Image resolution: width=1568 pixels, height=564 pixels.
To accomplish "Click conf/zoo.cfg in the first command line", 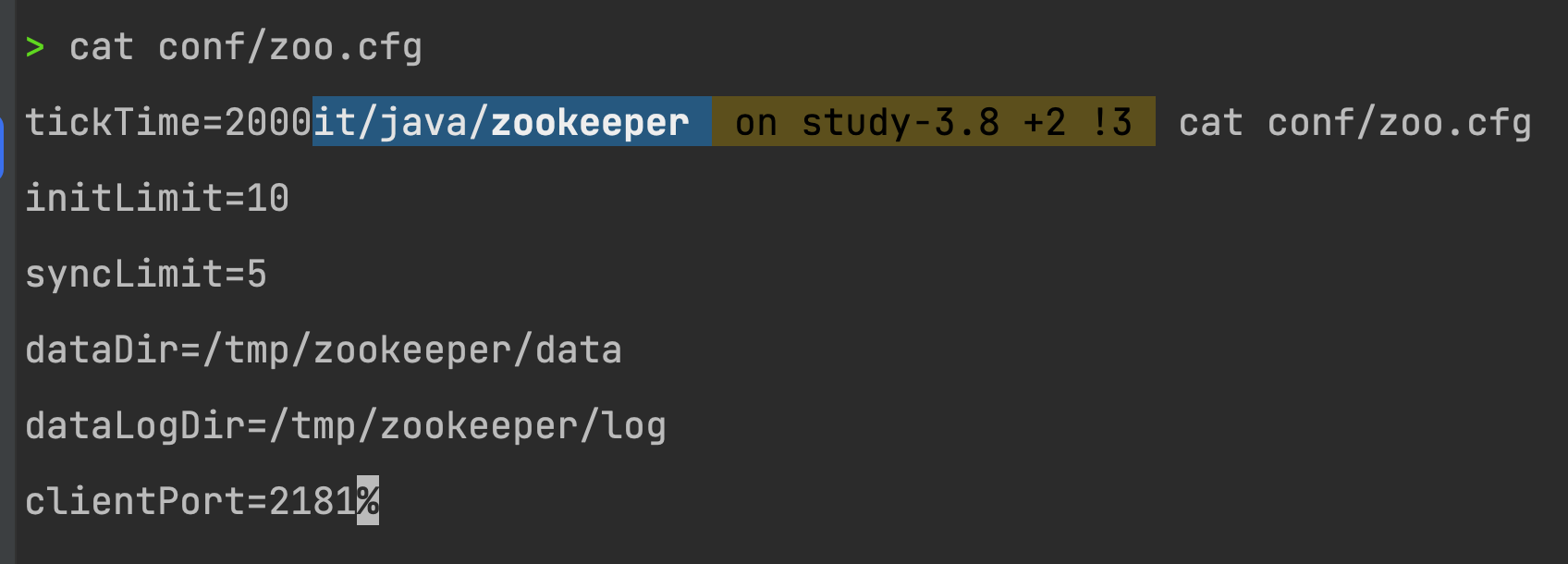I will pos(290,46).
